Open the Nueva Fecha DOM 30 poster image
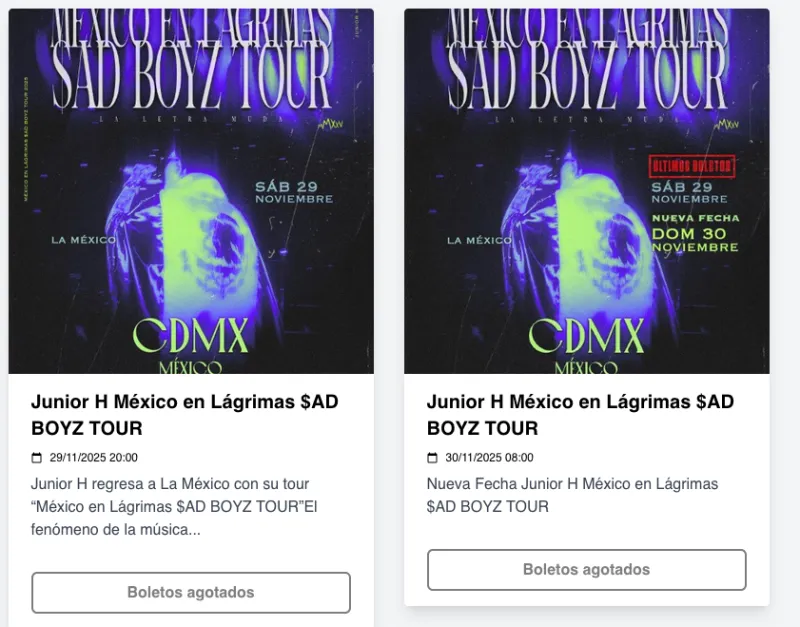800x627 pixels. (587, 191)
